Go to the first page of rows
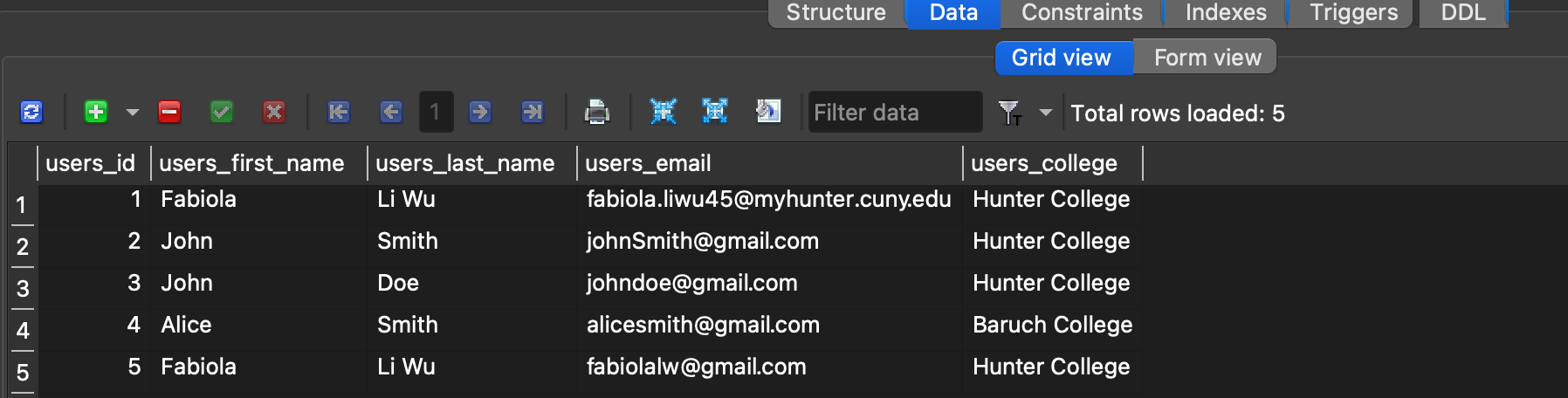The height and width of the screenshot is (398, 1568). (x=339, y=113)
